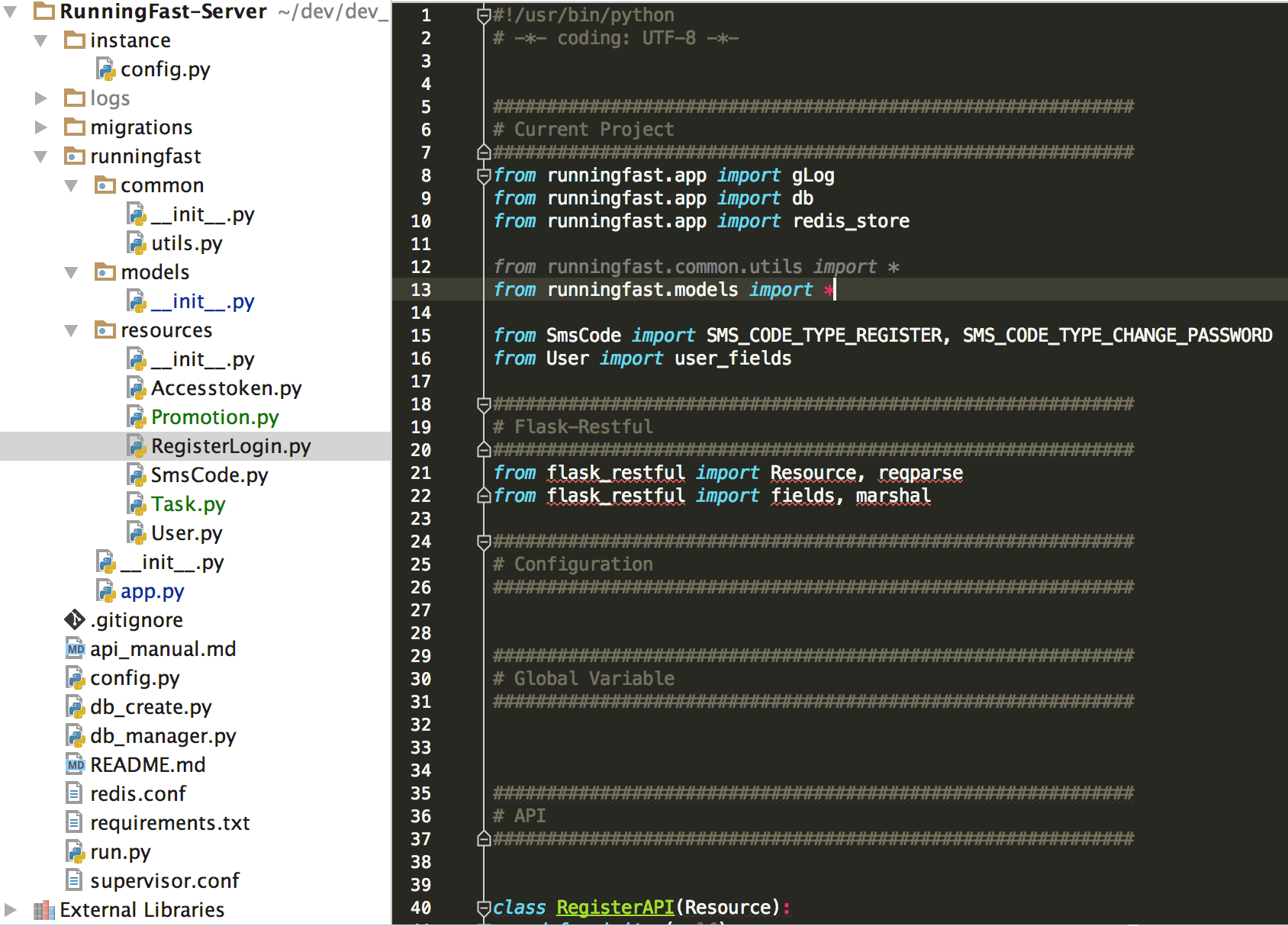Image resolution: width=1288 pixels, height=926 pixels.
Task: Click the logs folder icon
Action: click(75, 98)
